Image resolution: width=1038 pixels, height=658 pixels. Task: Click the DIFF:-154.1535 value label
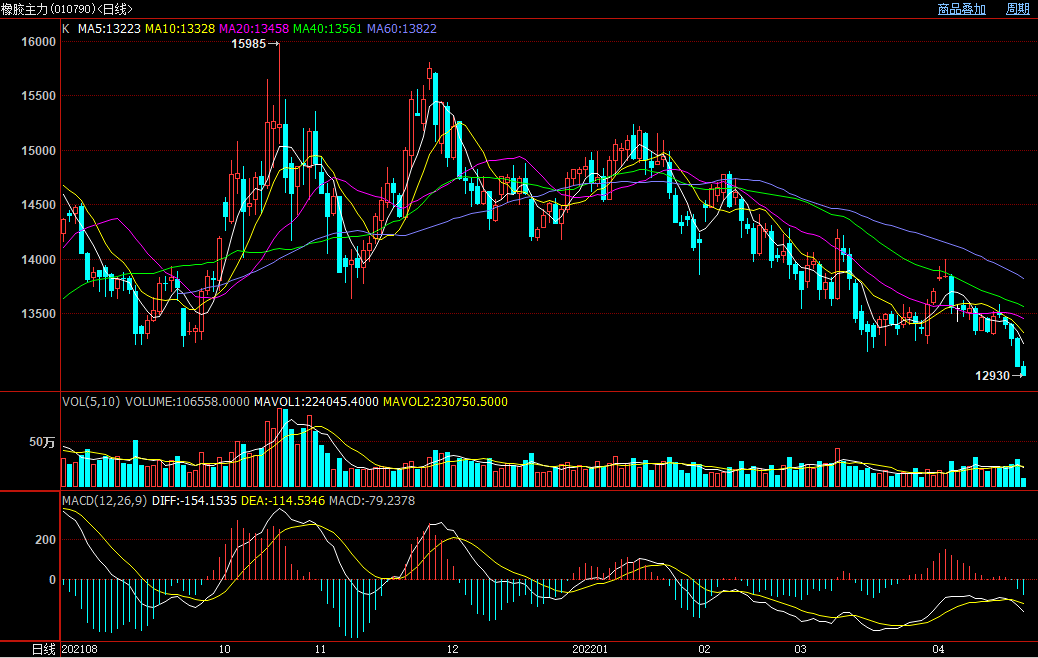(x=195, y=500)
